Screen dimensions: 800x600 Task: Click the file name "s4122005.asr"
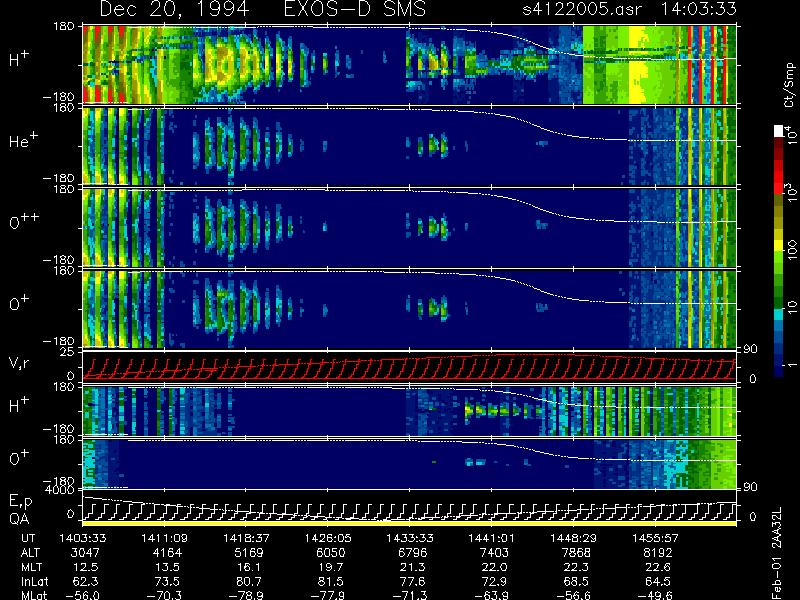[x=582, y=9]
